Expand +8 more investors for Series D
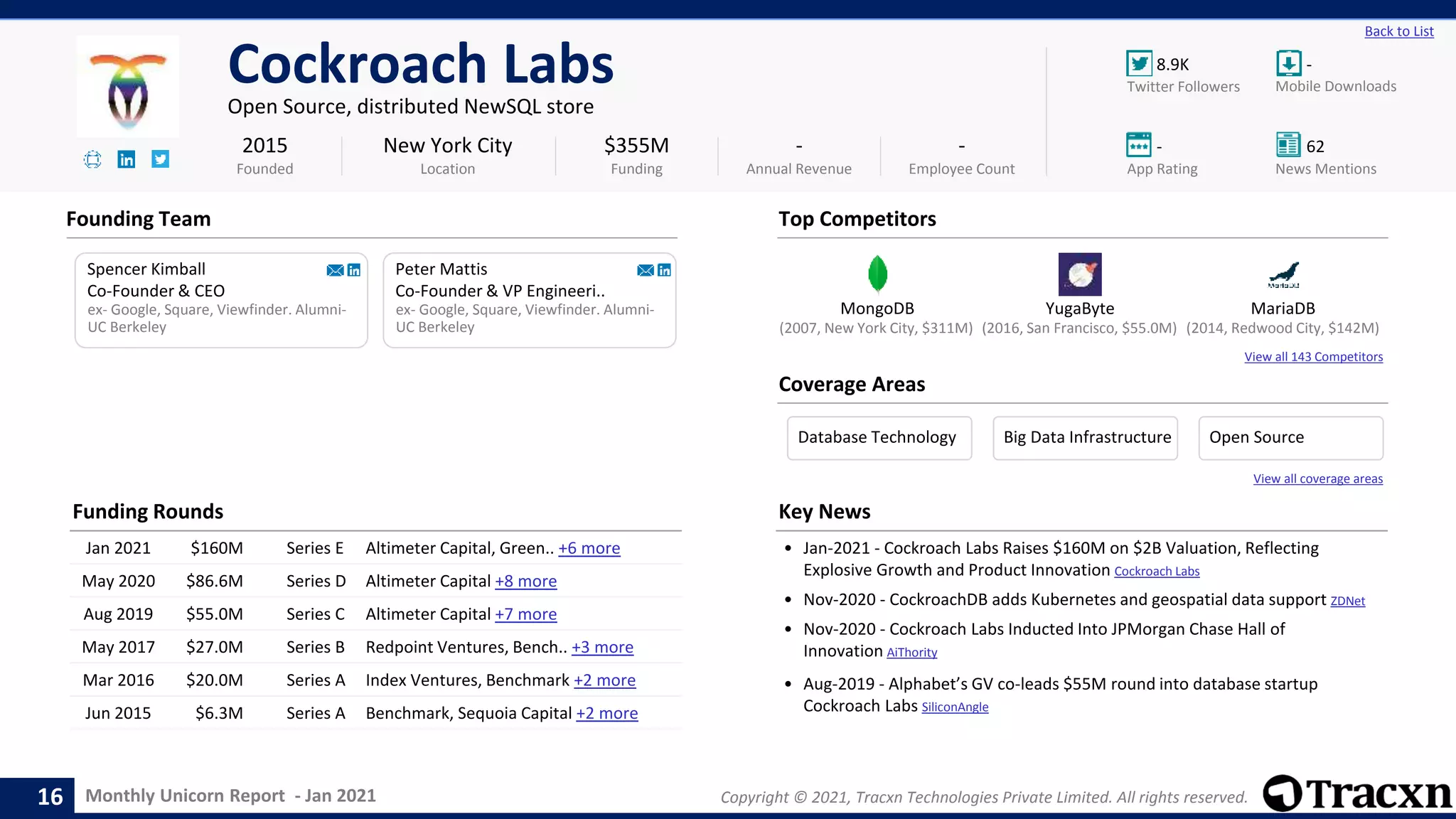This screenshot has height=819, width=1456. [525, 581]
